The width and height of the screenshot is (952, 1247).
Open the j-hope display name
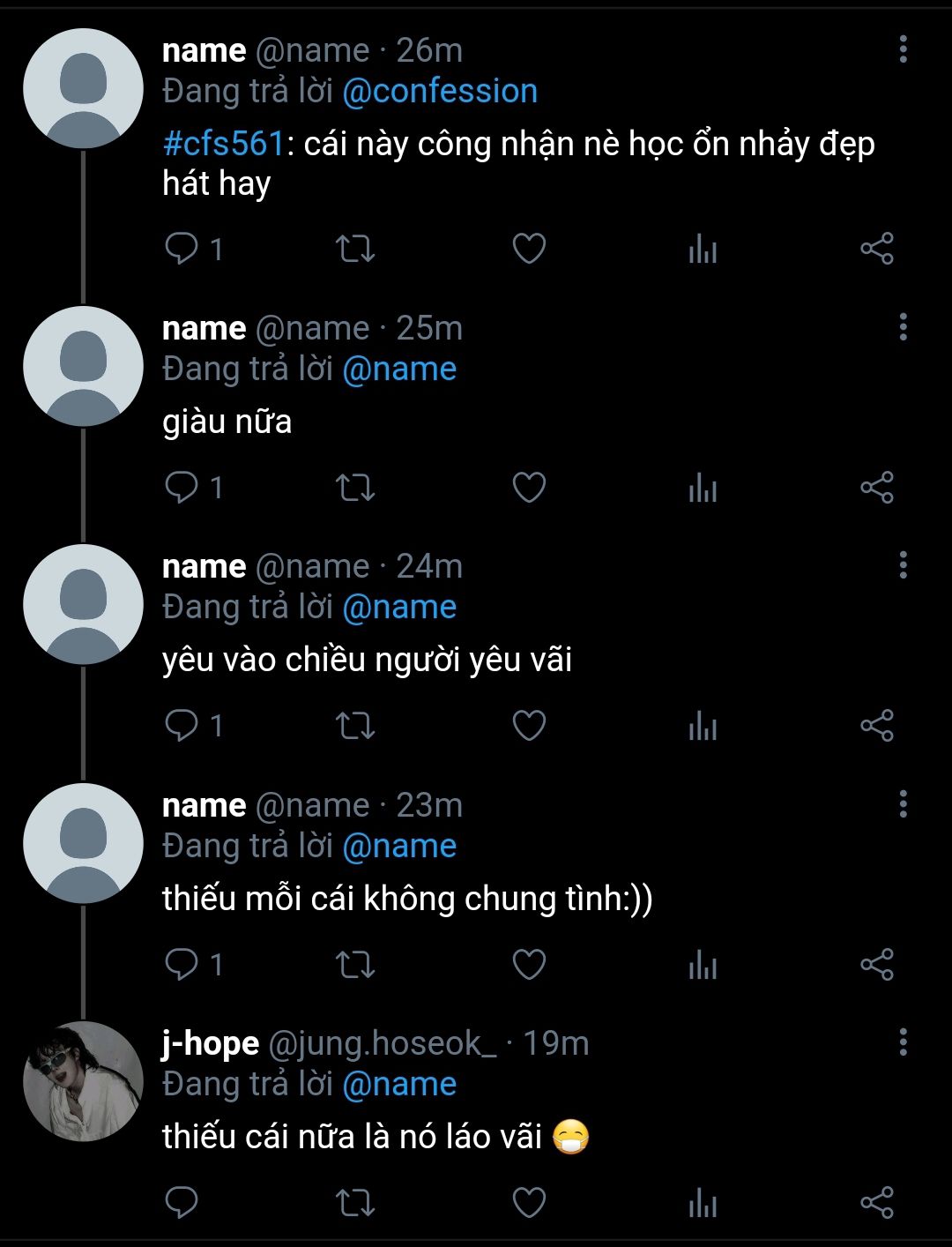click(210, 1043)
